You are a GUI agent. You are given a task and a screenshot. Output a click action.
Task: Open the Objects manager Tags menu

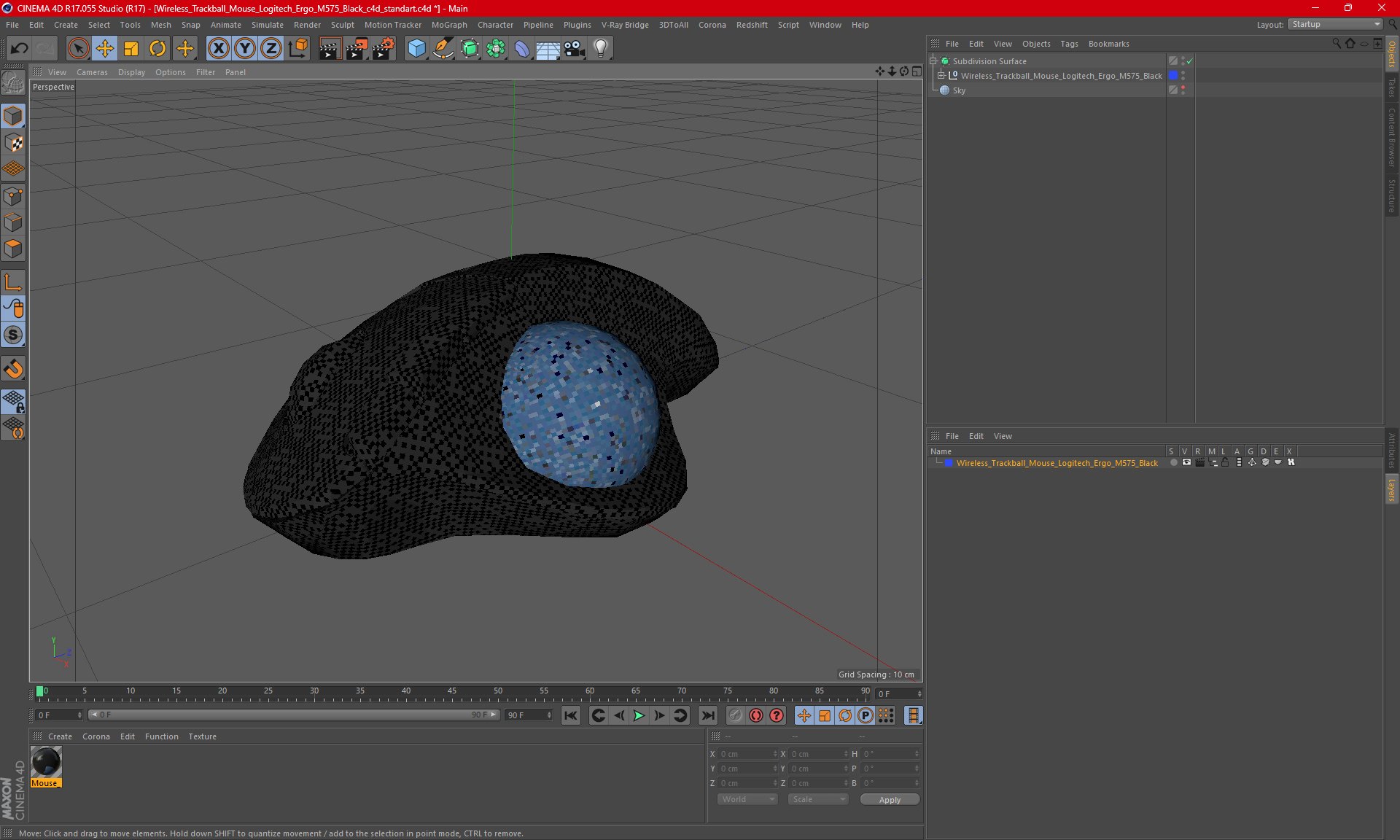pyautogui.click(x=1069, y=44)
